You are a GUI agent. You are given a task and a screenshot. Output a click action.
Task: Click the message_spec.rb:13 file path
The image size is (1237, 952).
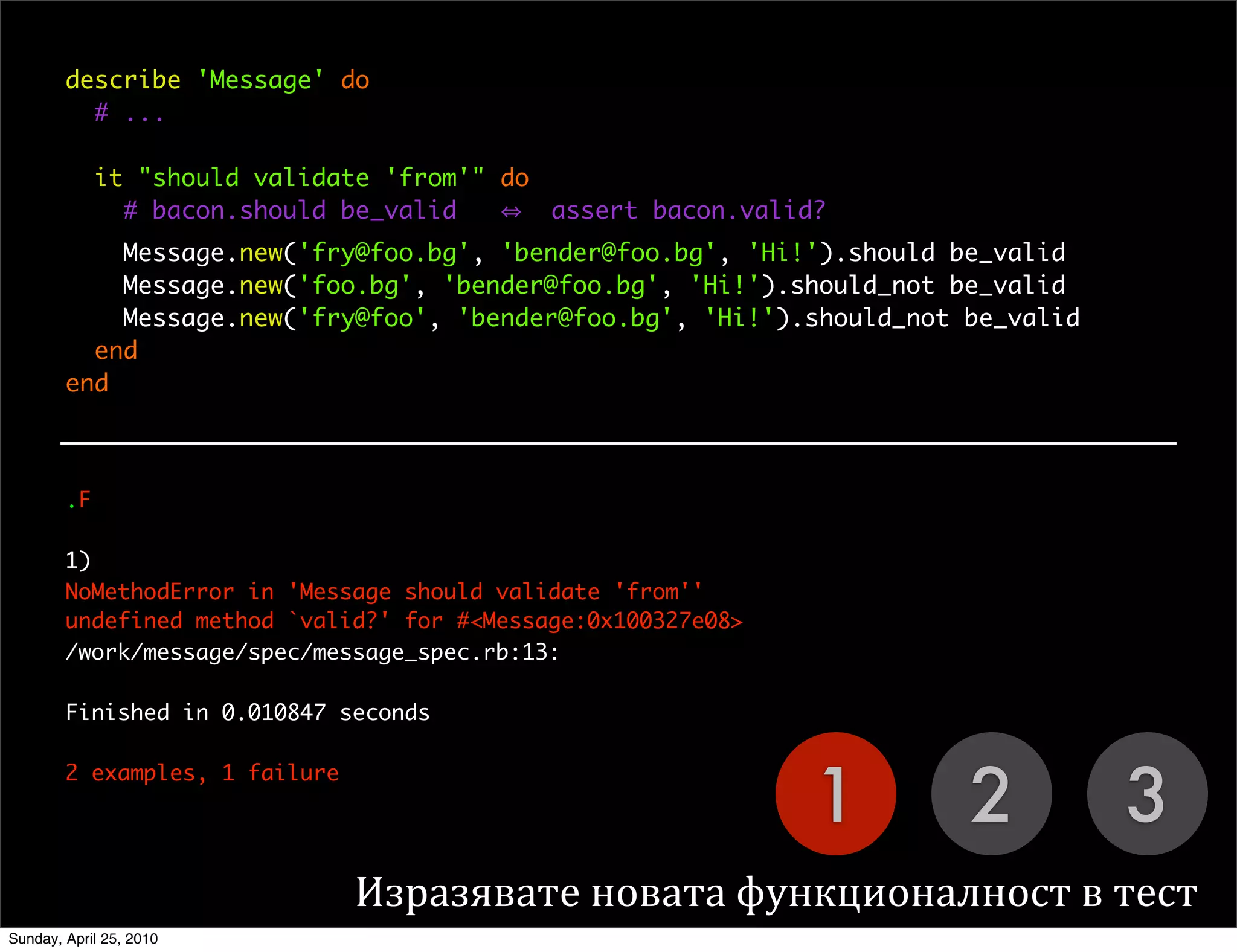[x=312, y=652]
